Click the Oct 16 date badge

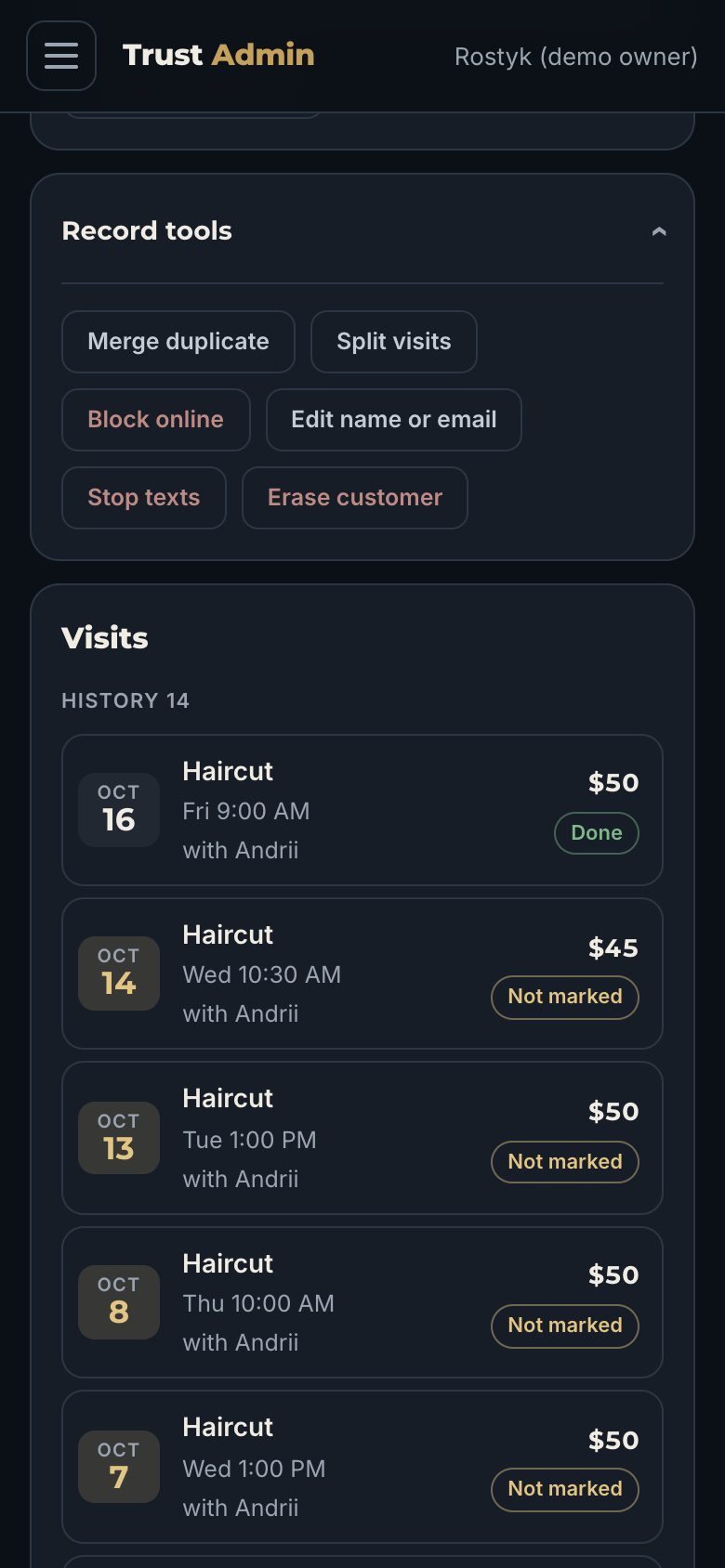pyautogui.click(x=119, y=810)
